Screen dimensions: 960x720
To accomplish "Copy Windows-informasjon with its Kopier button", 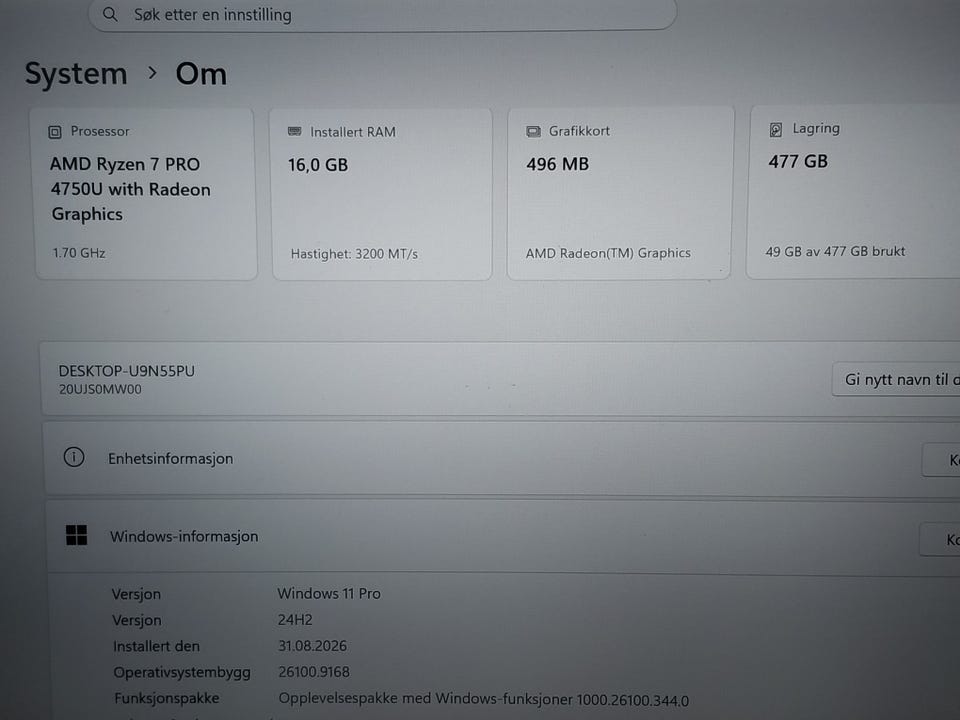I will (x=940, y=539).
